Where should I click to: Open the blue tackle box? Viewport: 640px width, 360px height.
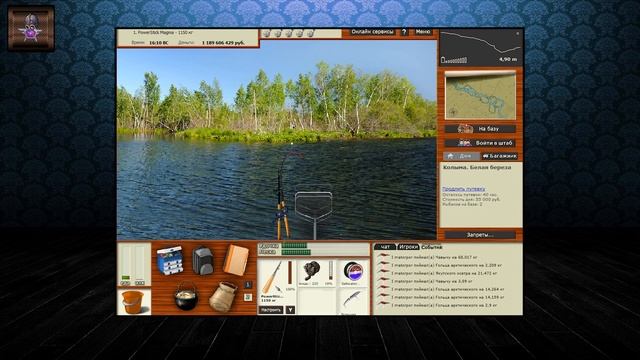point(170,260)
